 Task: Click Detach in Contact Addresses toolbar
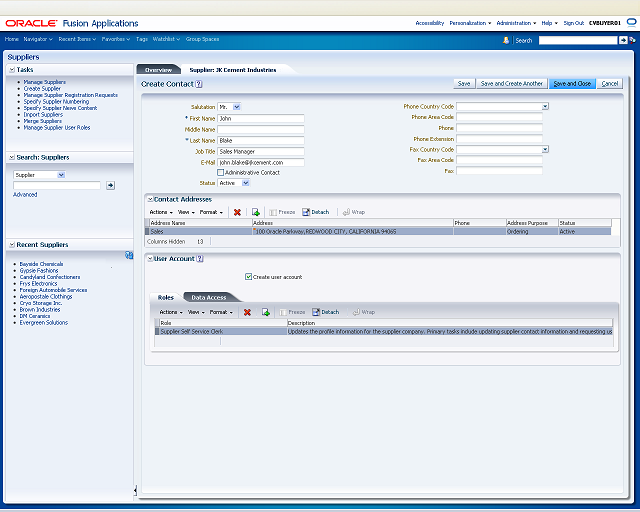click(316, 212)
